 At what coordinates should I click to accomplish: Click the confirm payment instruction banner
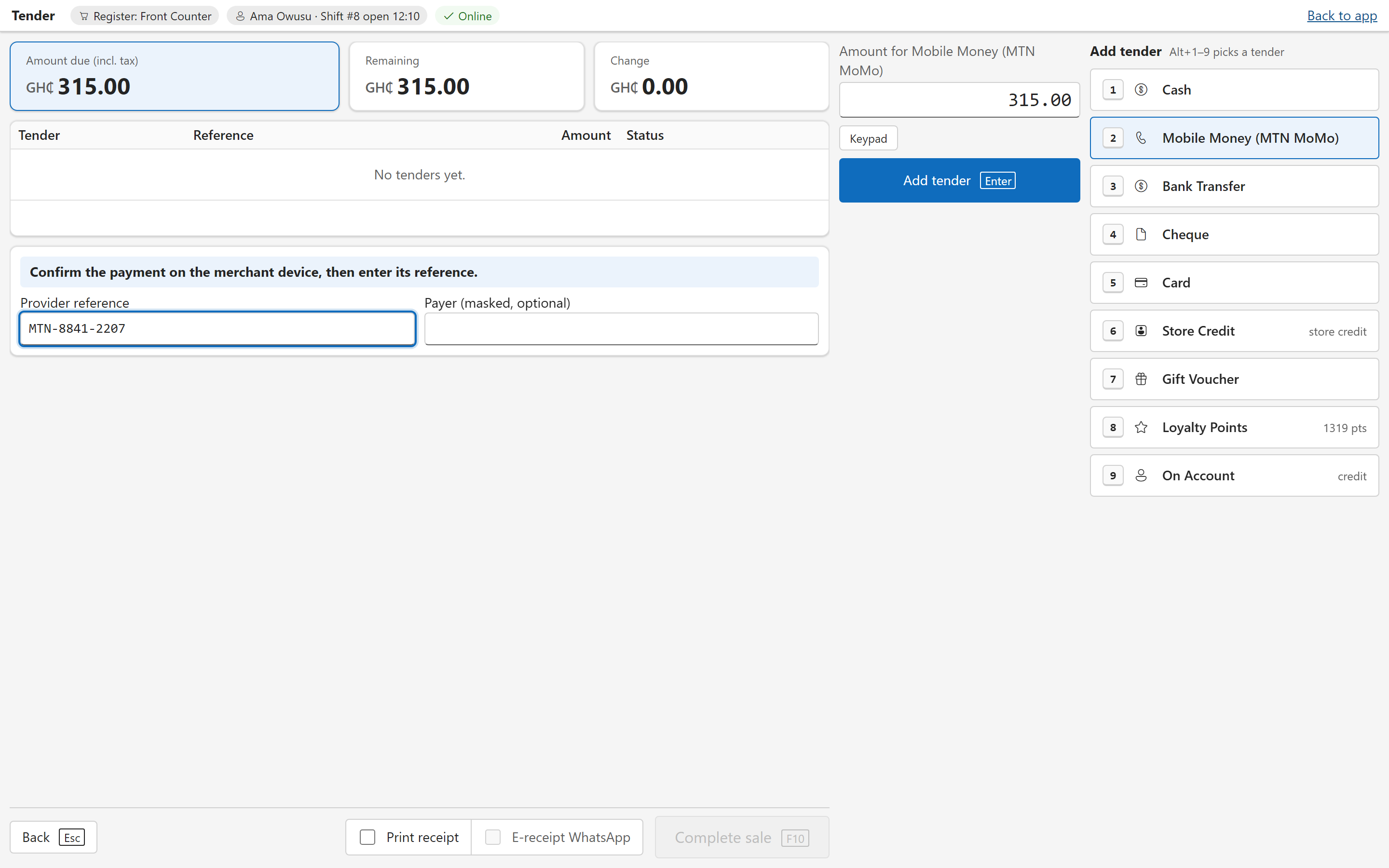pyautogui.click(x=420, y=272)
